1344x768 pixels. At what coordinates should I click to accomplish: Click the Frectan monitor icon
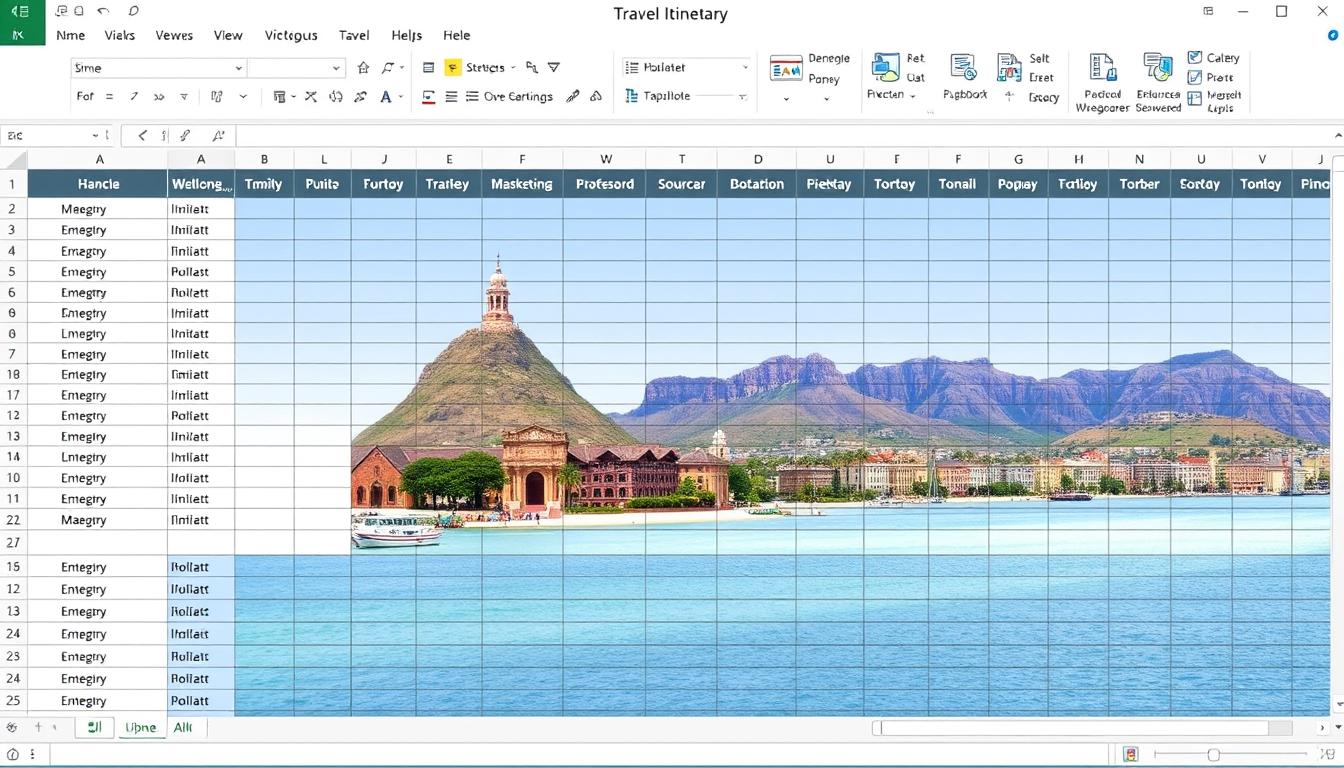(885, 68)
